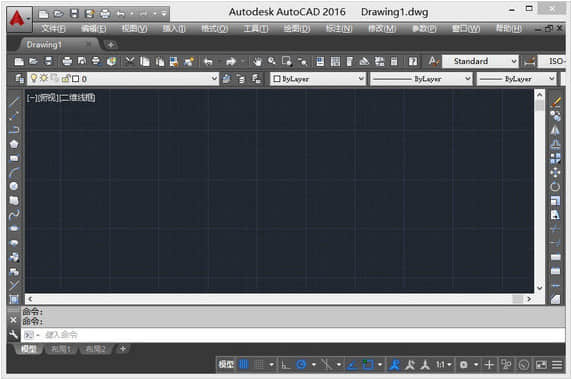This screenshot has height=379, width=572.
Task: Select the Pan hand tool
Action: point(258,61)
